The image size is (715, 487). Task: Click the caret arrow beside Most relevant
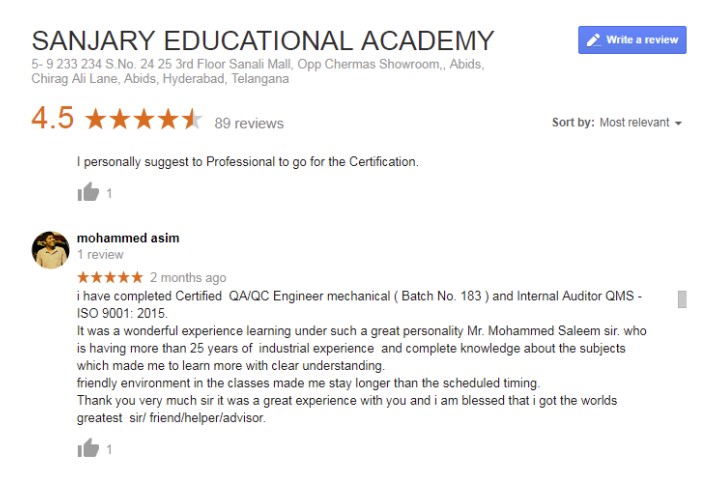(679, 123)
